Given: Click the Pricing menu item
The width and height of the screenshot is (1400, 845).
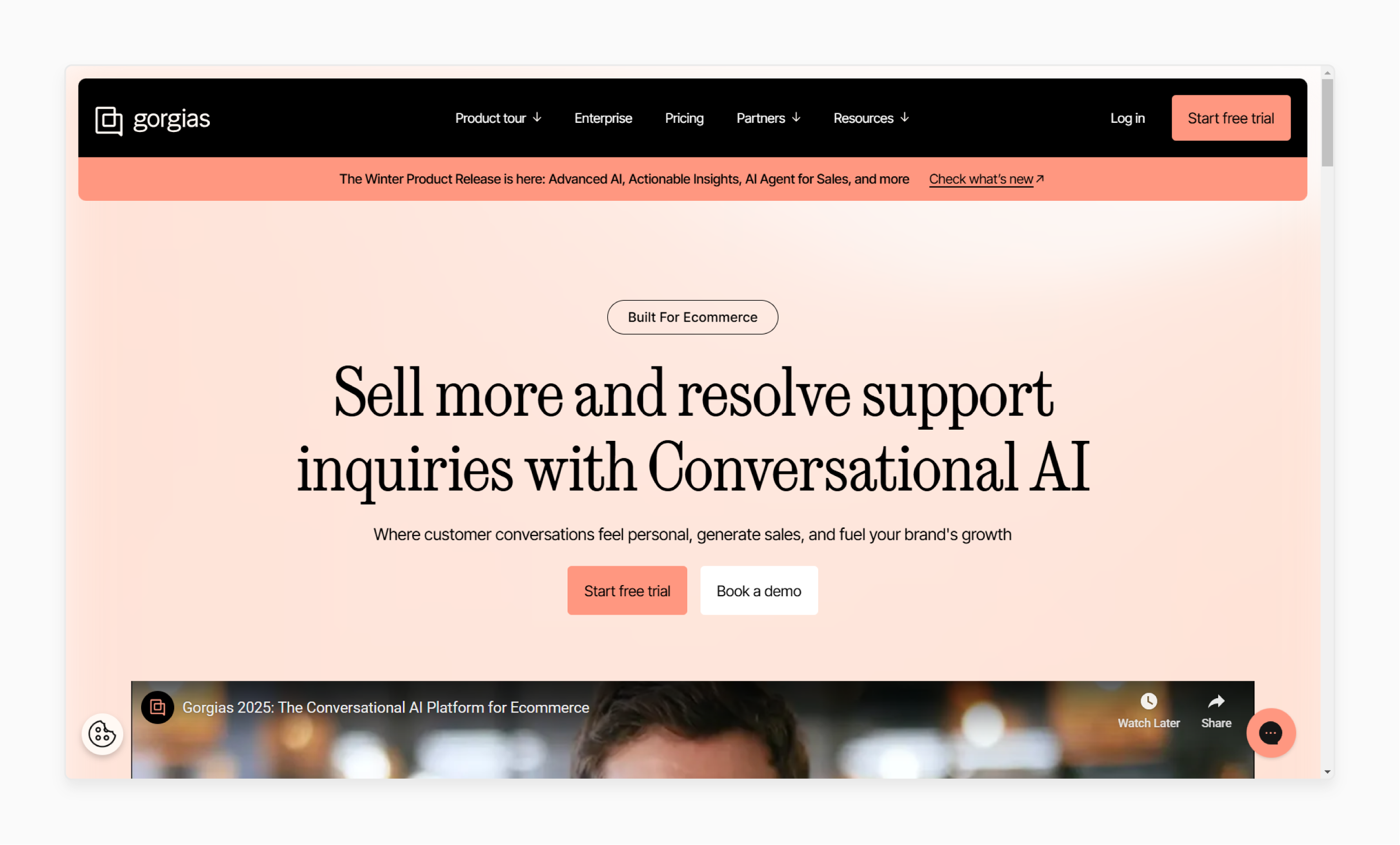Looking at the screenshot, I should coord(685,118).
